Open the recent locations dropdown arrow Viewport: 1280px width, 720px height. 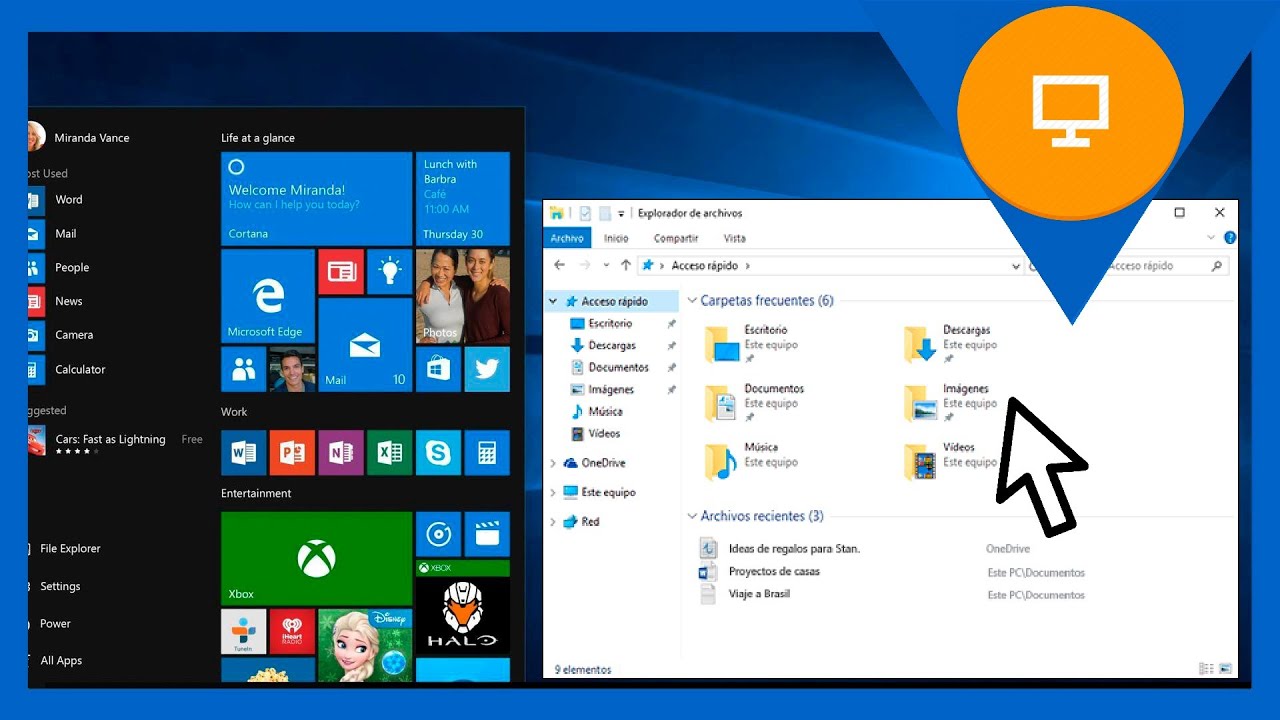607,266
